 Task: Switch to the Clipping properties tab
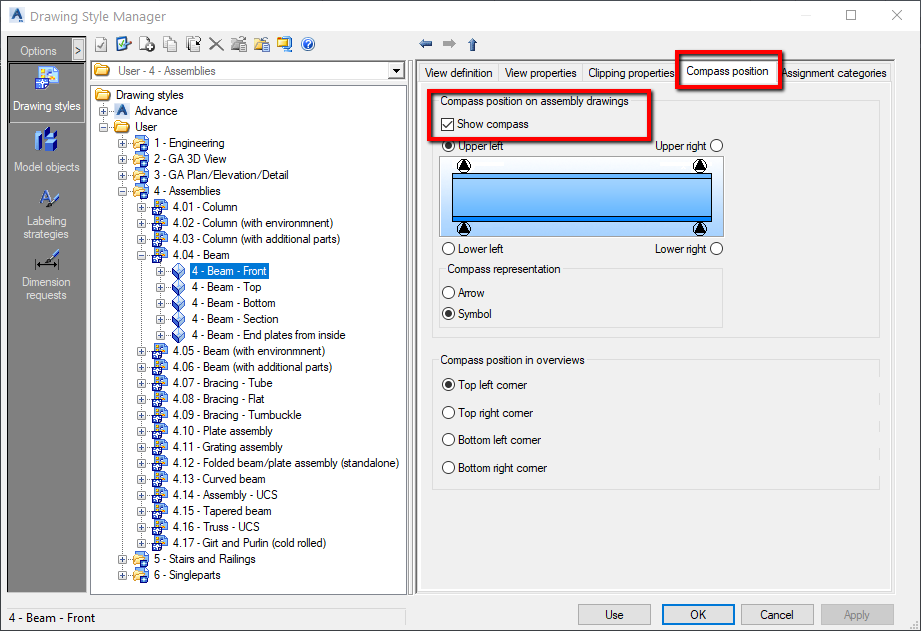(x=631, y=73)
